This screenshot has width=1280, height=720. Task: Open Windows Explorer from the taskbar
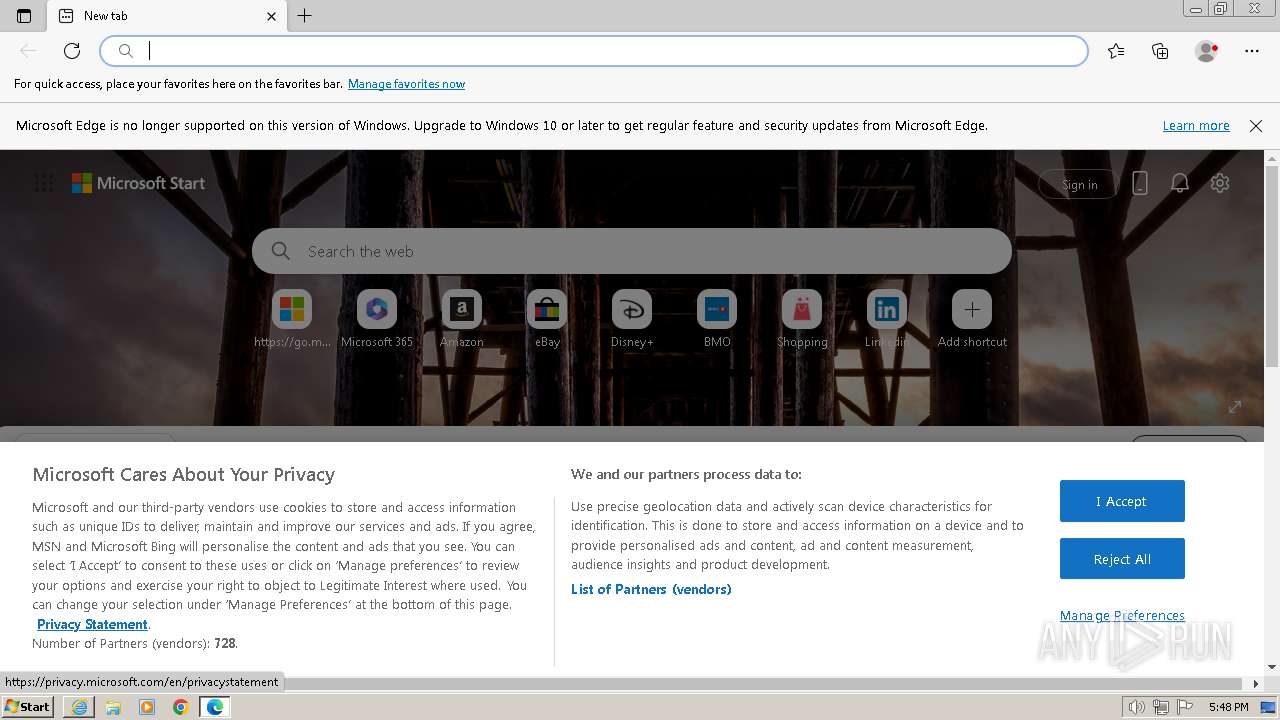pyautogui.click(x=113, y=707)
